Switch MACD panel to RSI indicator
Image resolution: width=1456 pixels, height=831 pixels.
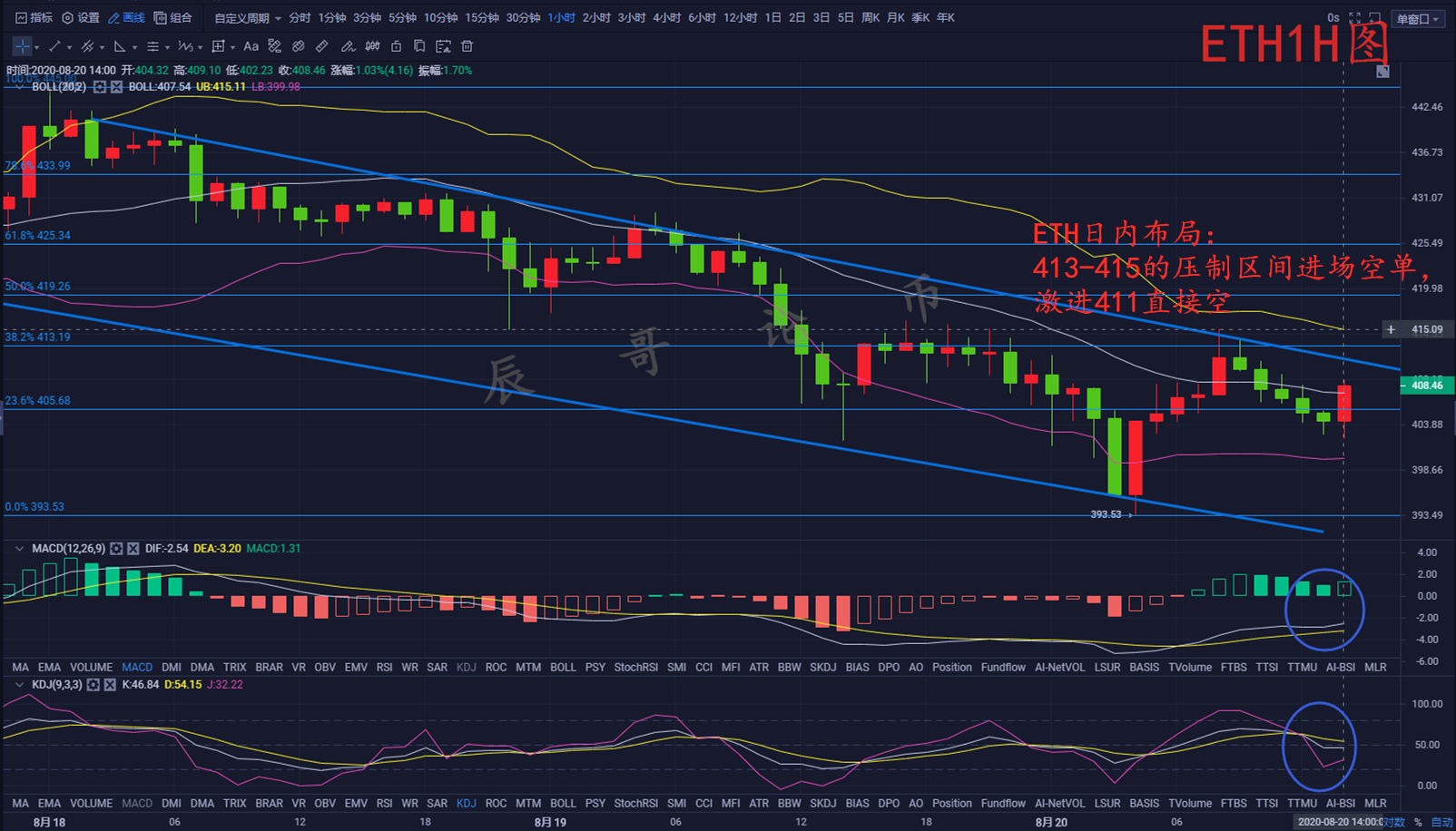384,668
